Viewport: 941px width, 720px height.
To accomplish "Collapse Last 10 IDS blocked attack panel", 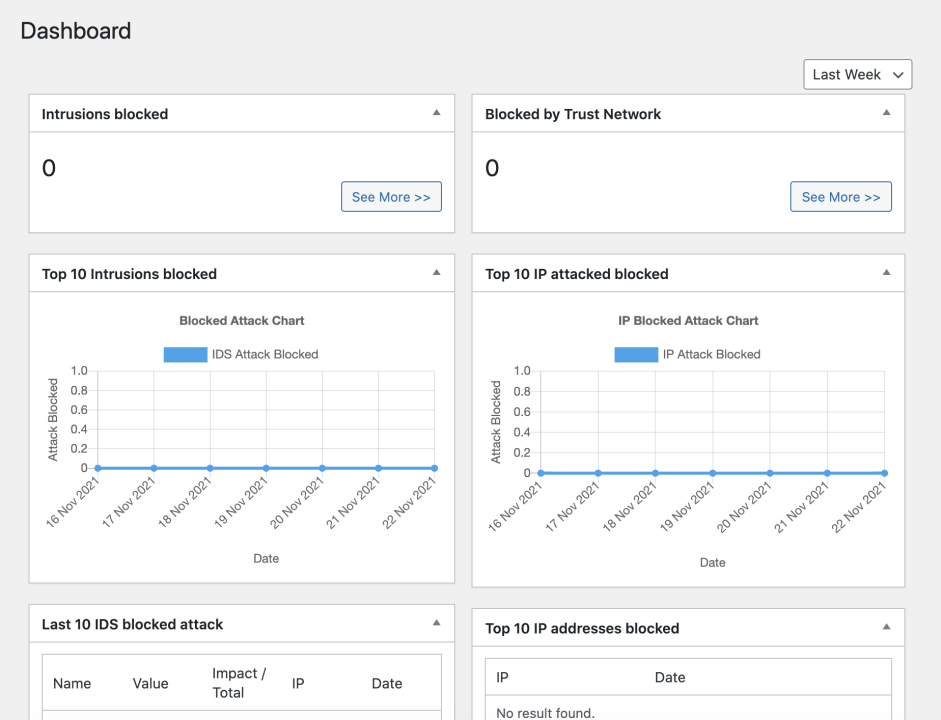I will pyautogui.click(x=436, y=623).
